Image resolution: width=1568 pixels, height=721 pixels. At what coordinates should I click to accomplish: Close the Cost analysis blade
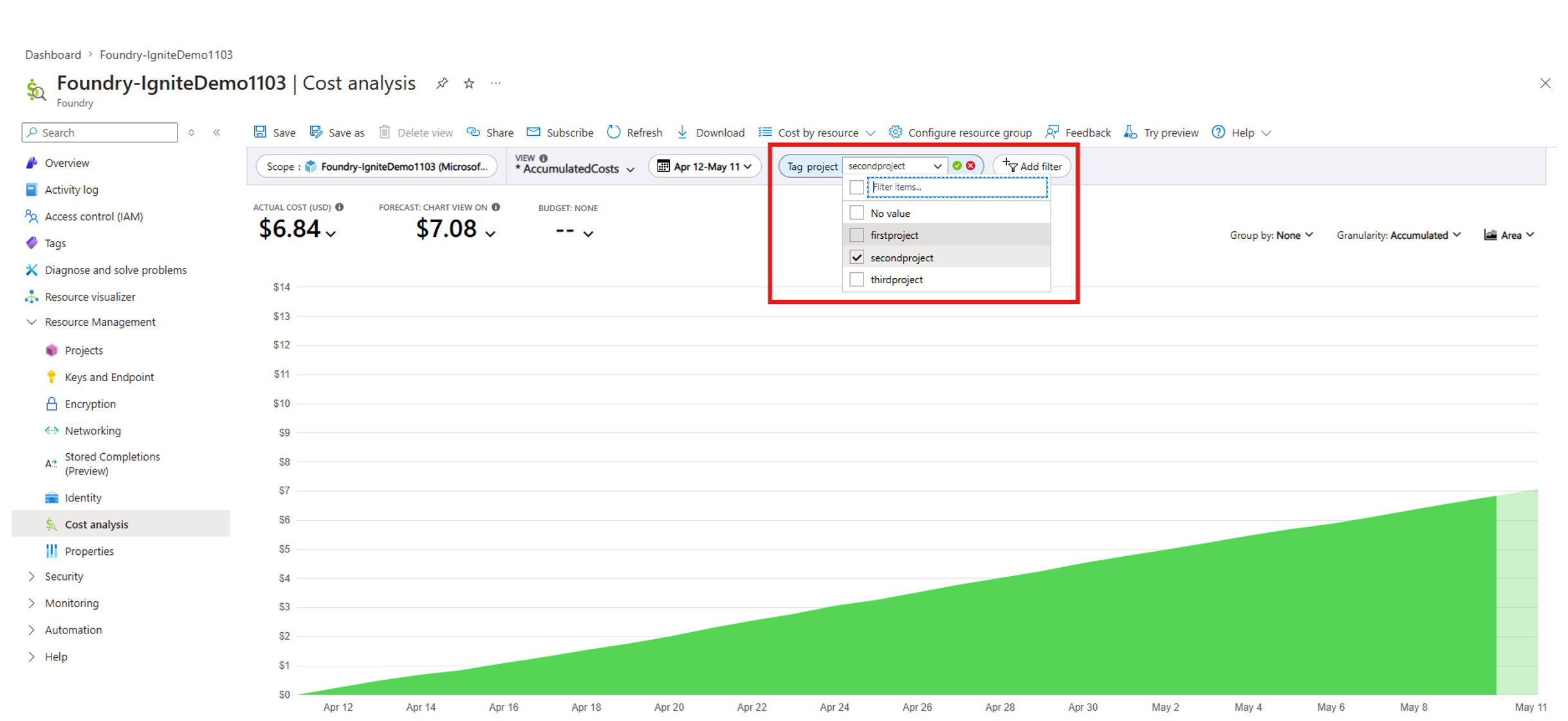point(1545,84)
